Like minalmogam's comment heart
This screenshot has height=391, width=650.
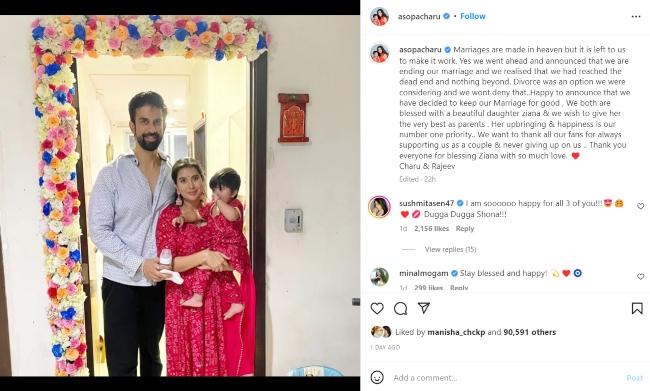(x=640, y=276)
